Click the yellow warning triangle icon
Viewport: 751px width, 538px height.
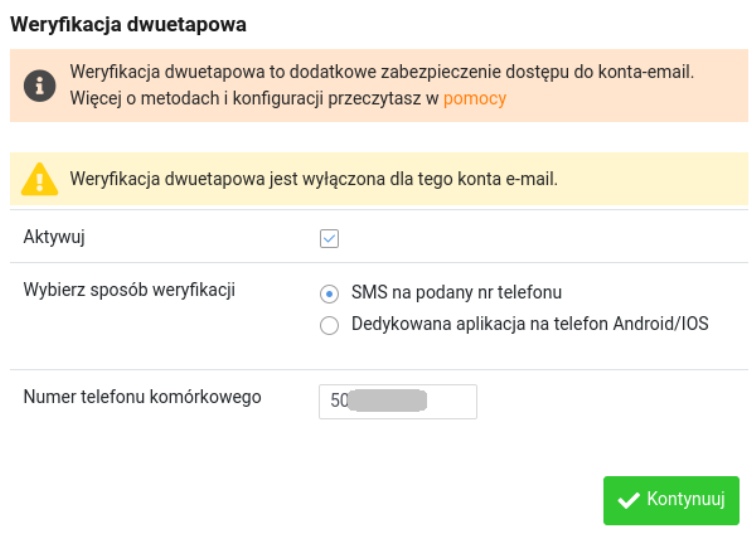tap(40, 179)
